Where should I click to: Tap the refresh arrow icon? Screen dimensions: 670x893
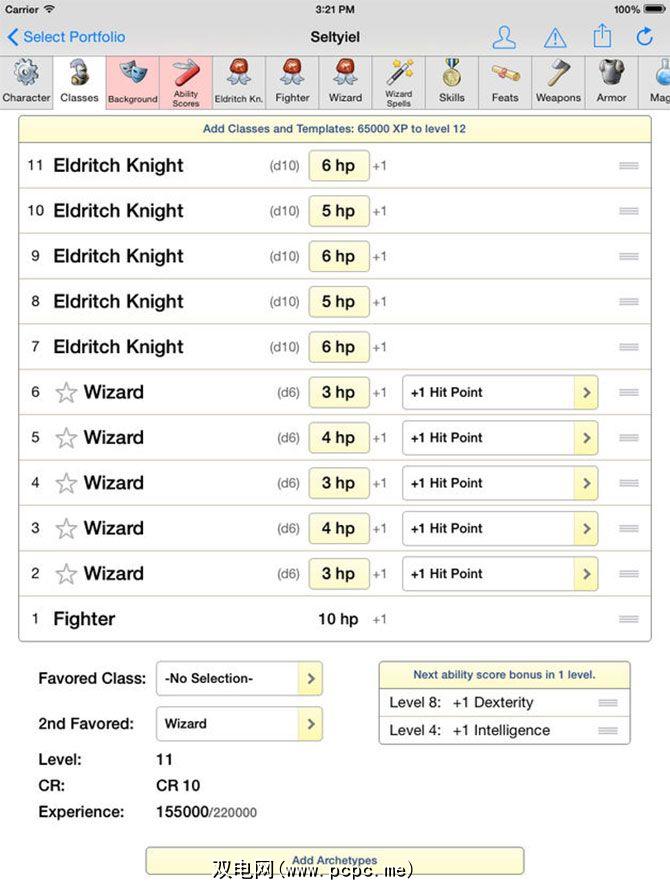(645, 37)
